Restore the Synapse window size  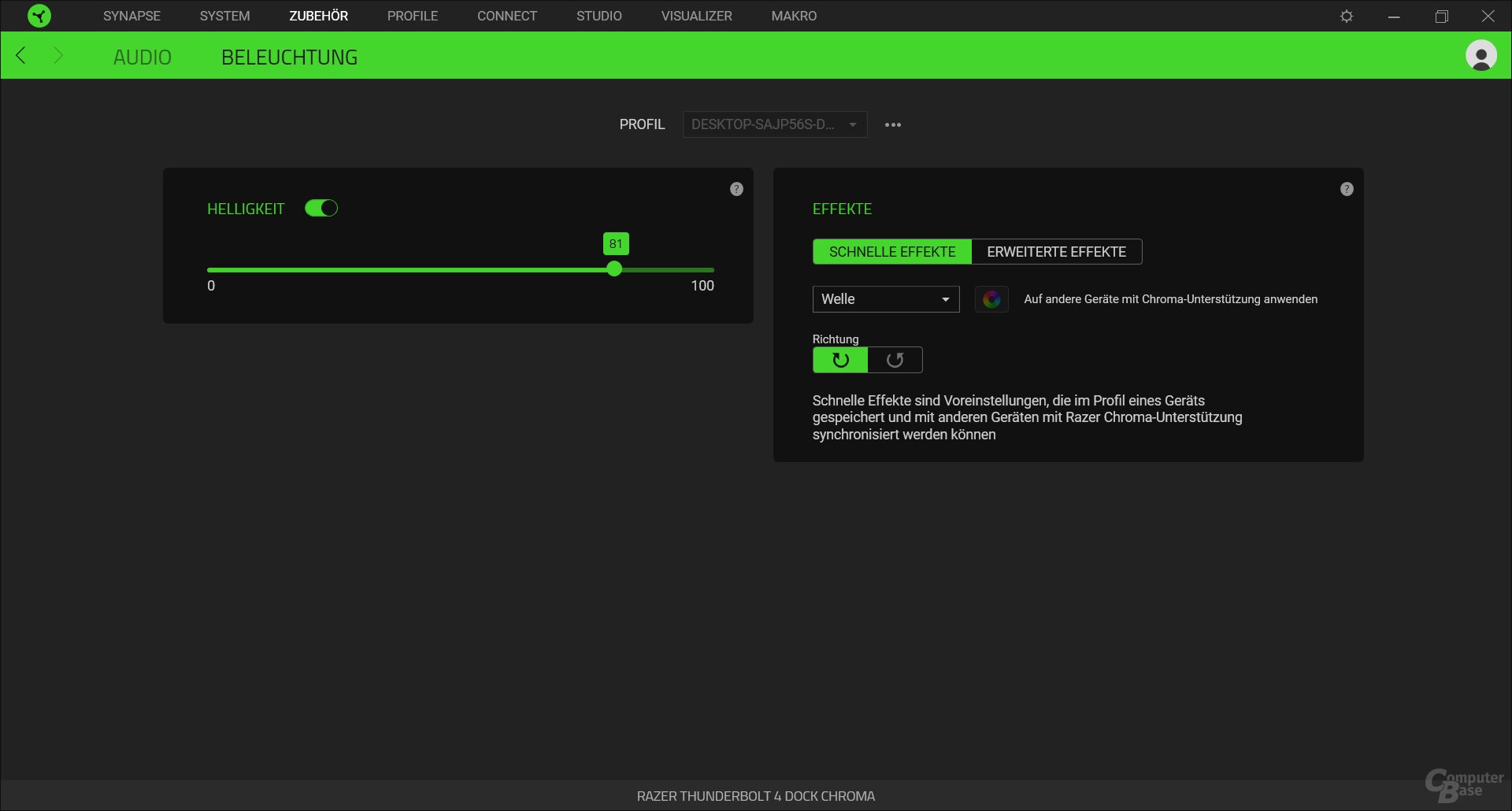pyautogui.click(x=1441, y=16)
